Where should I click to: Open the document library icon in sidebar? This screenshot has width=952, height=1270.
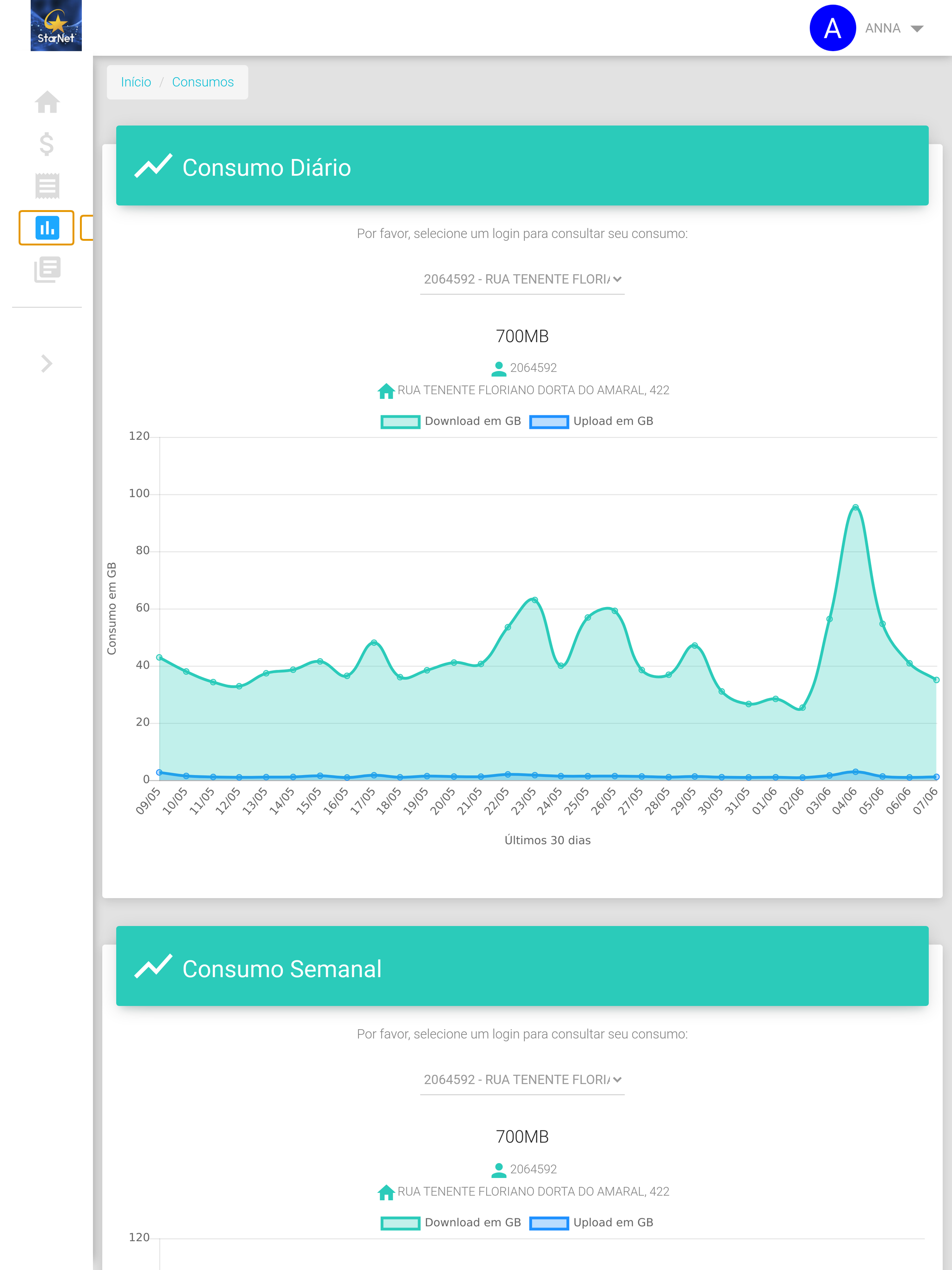pyautogui.click(x=47, y=269)
